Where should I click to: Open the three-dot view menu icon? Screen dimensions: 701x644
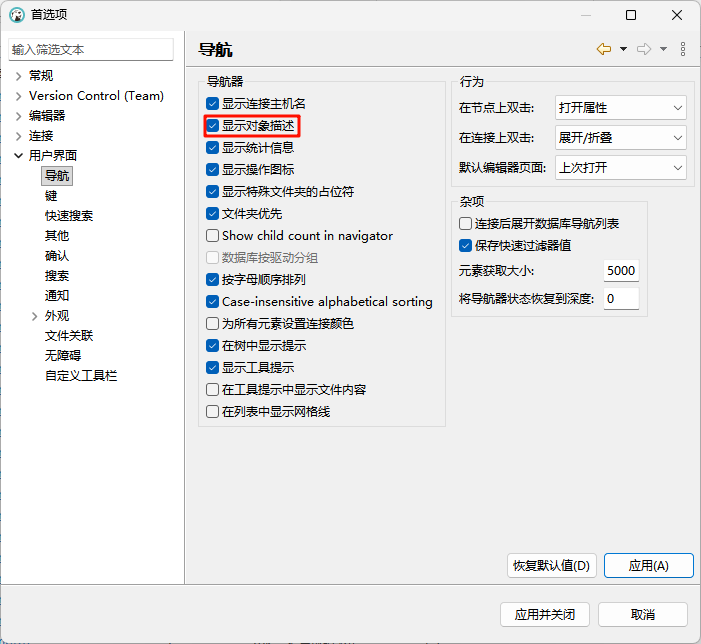point(683,49)
